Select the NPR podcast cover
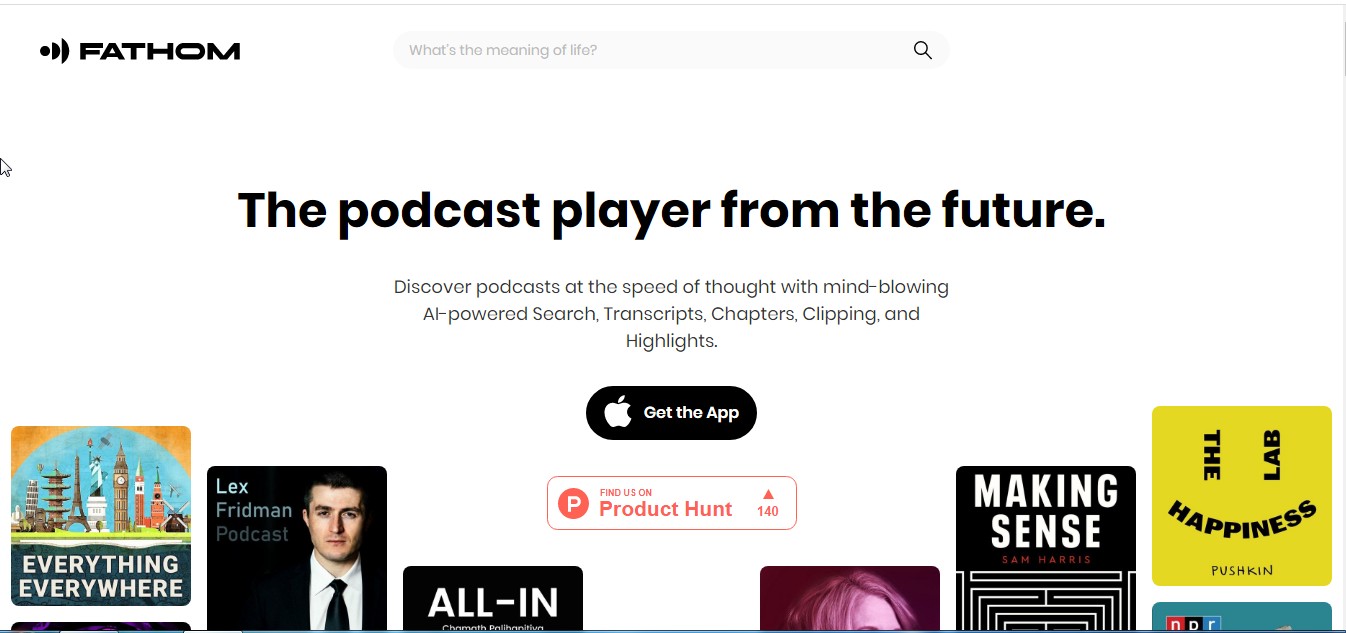This screenshot has height=633, width=1346. 1242,616
